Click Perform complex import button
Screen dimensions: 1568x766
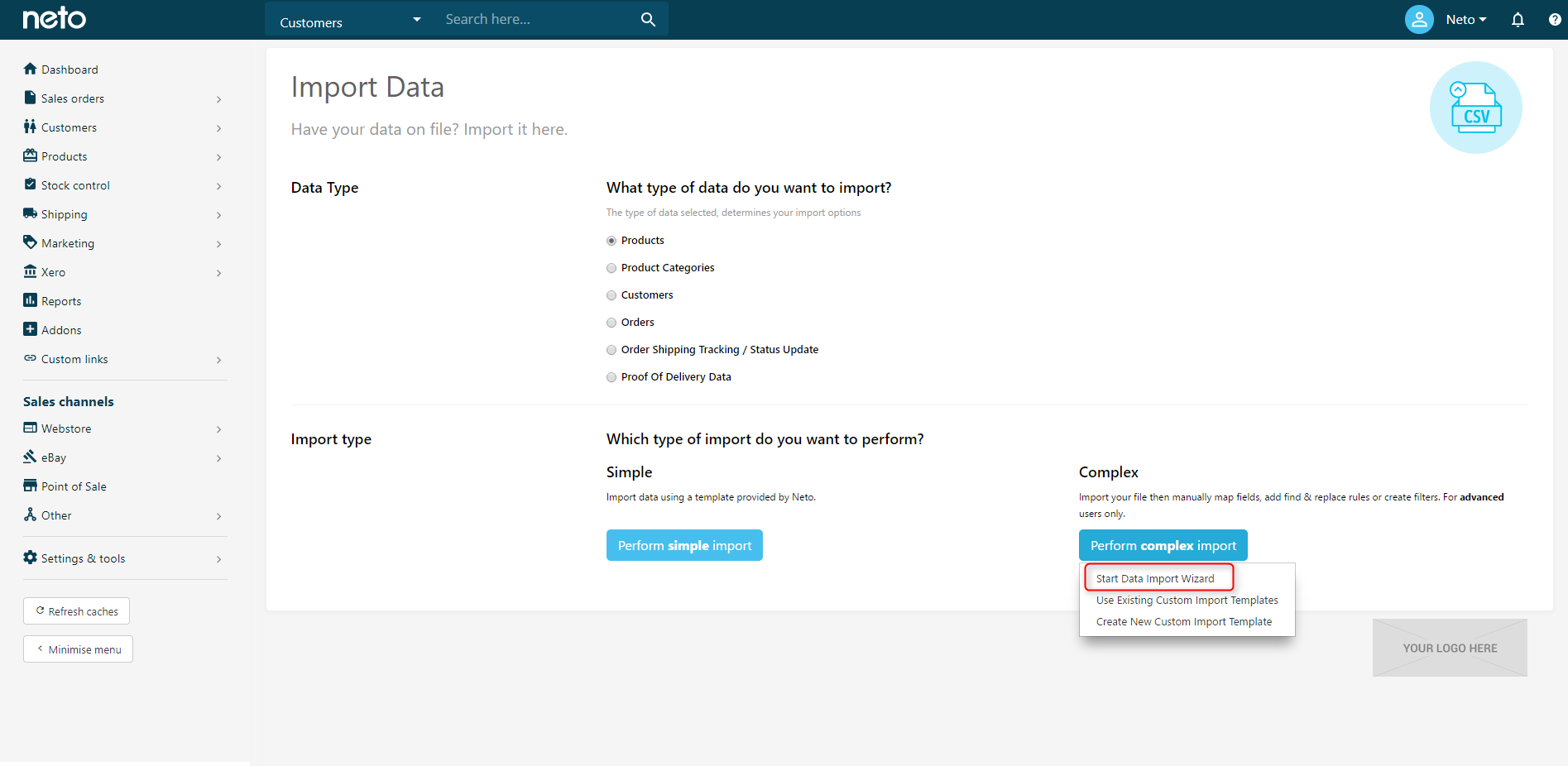coord(1163,545)
